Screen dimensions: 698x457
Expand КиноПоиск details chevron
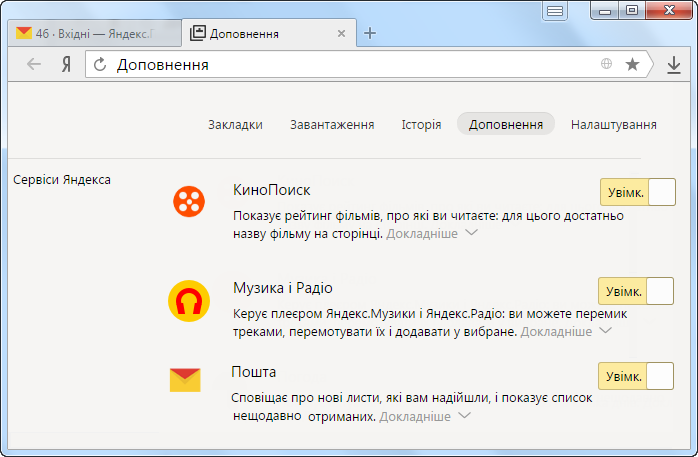point(471,232)
